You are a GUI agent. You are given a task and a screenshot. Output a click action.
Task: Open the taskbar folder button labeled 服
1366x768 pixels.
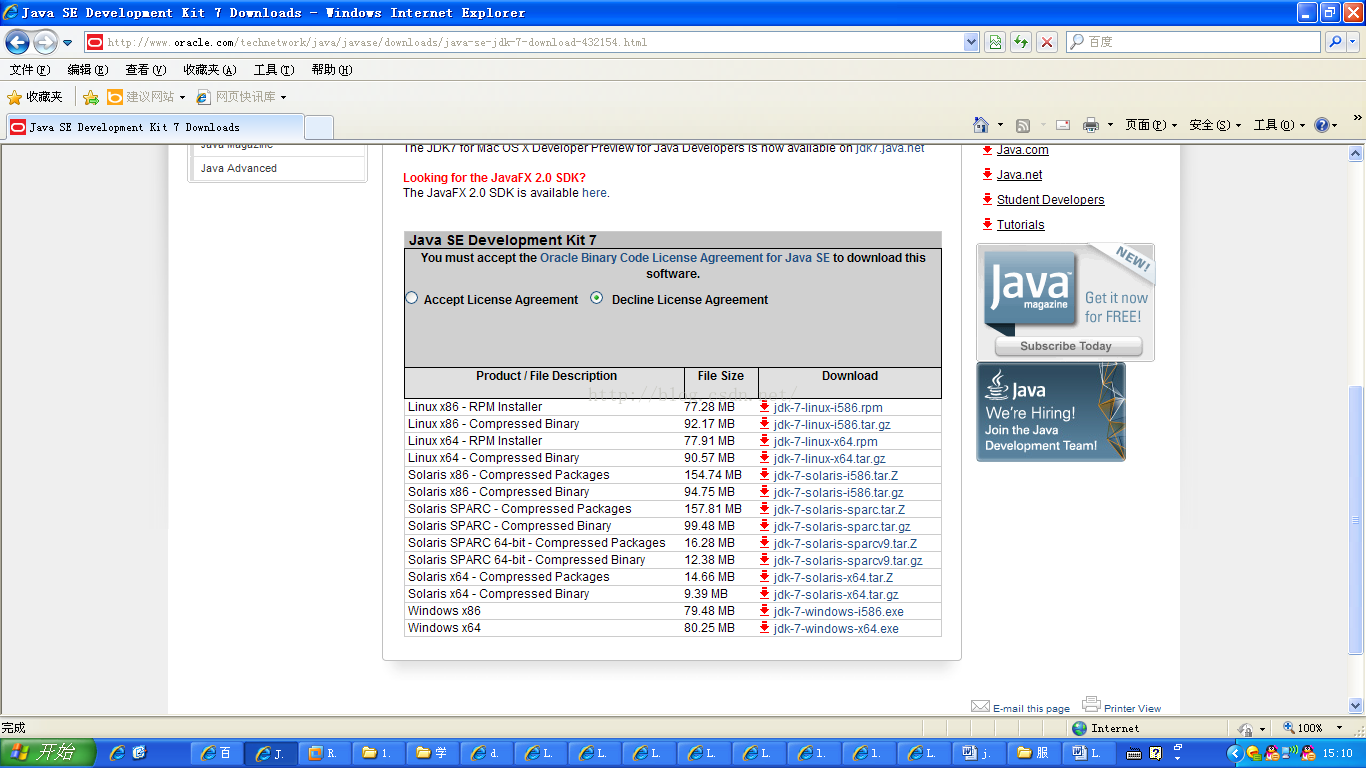click(1033, 753)
